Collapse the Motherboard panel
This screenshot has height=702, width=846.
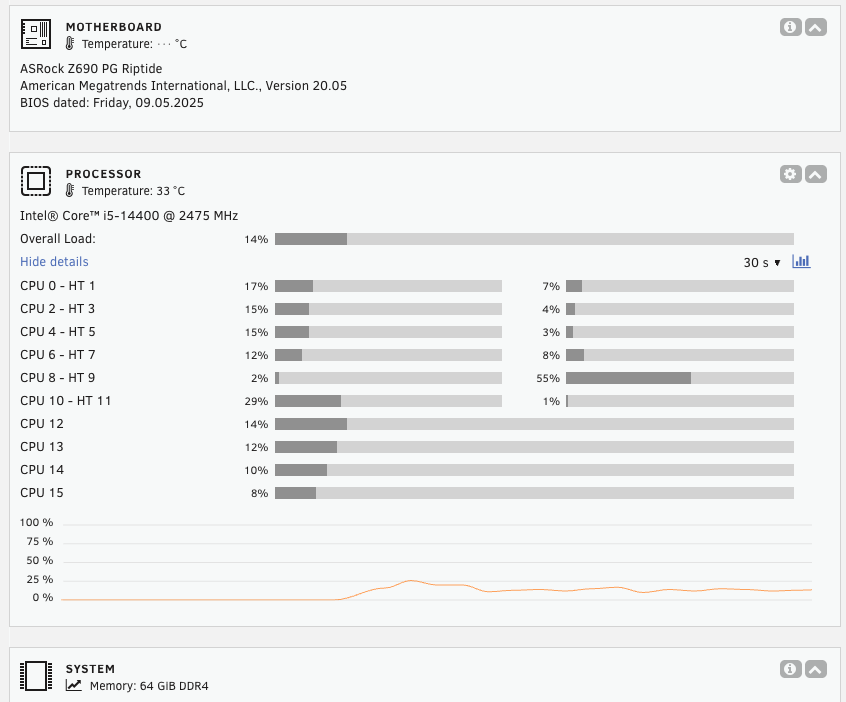pos(816,27)
